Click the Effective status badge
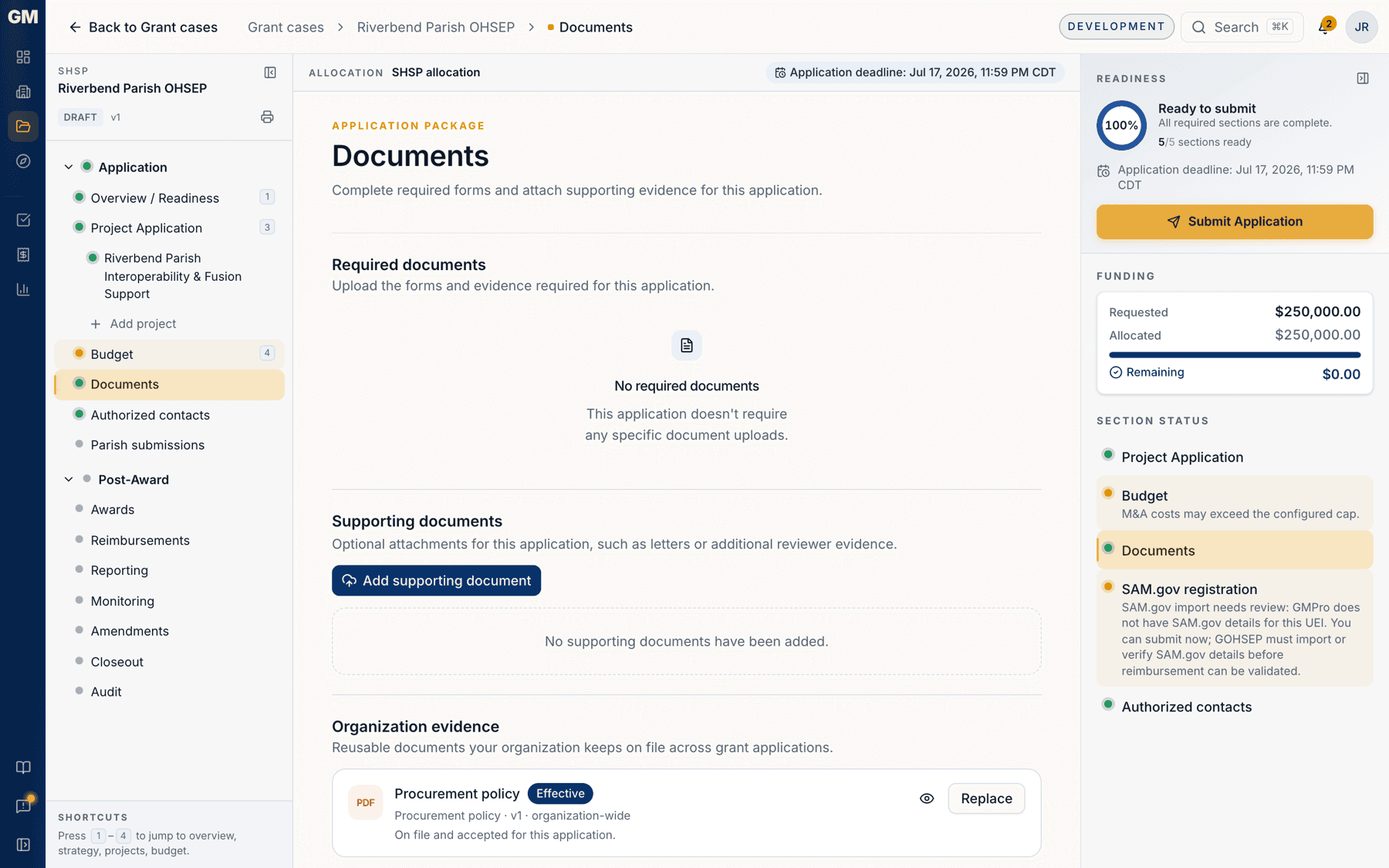Image resolution: width=1389 pixels, height=868 pixels. (560, 793)
